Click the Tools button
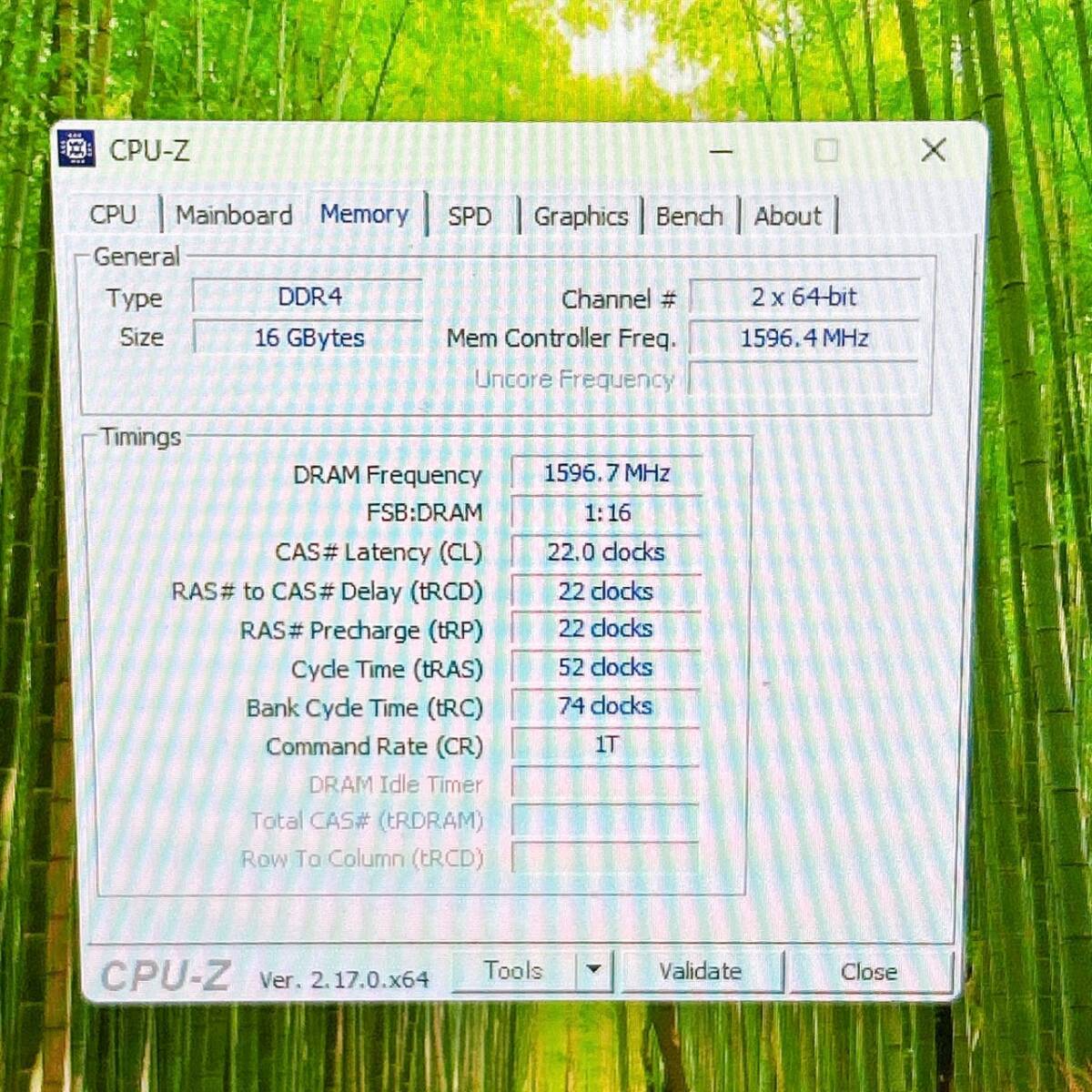 pos(513,971)
